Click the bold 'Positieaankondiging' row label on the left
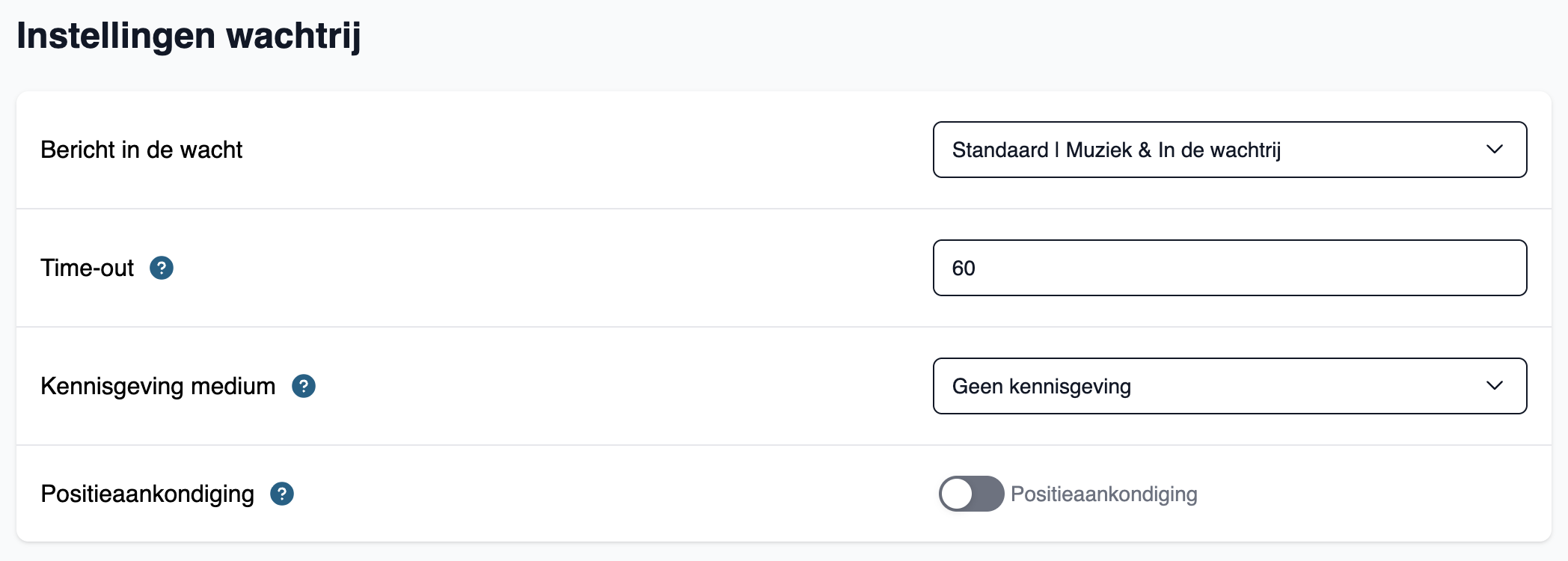The height and width of the screenshot is (561, 1568). [147, 494]
